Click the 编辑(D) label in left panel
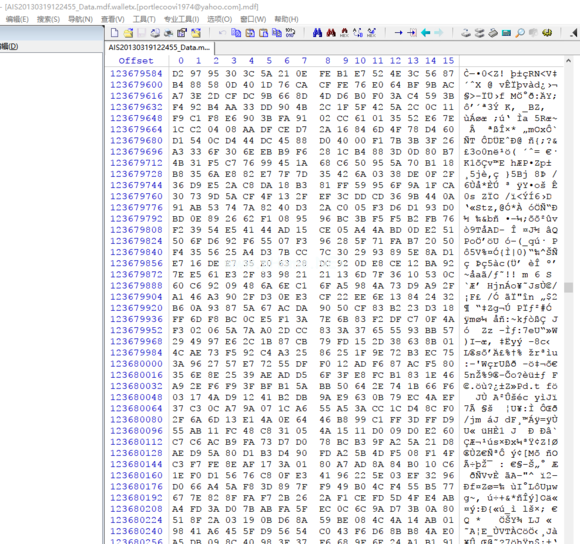The width and height of the screenshot is (580, 544). [x=9, y=46]
